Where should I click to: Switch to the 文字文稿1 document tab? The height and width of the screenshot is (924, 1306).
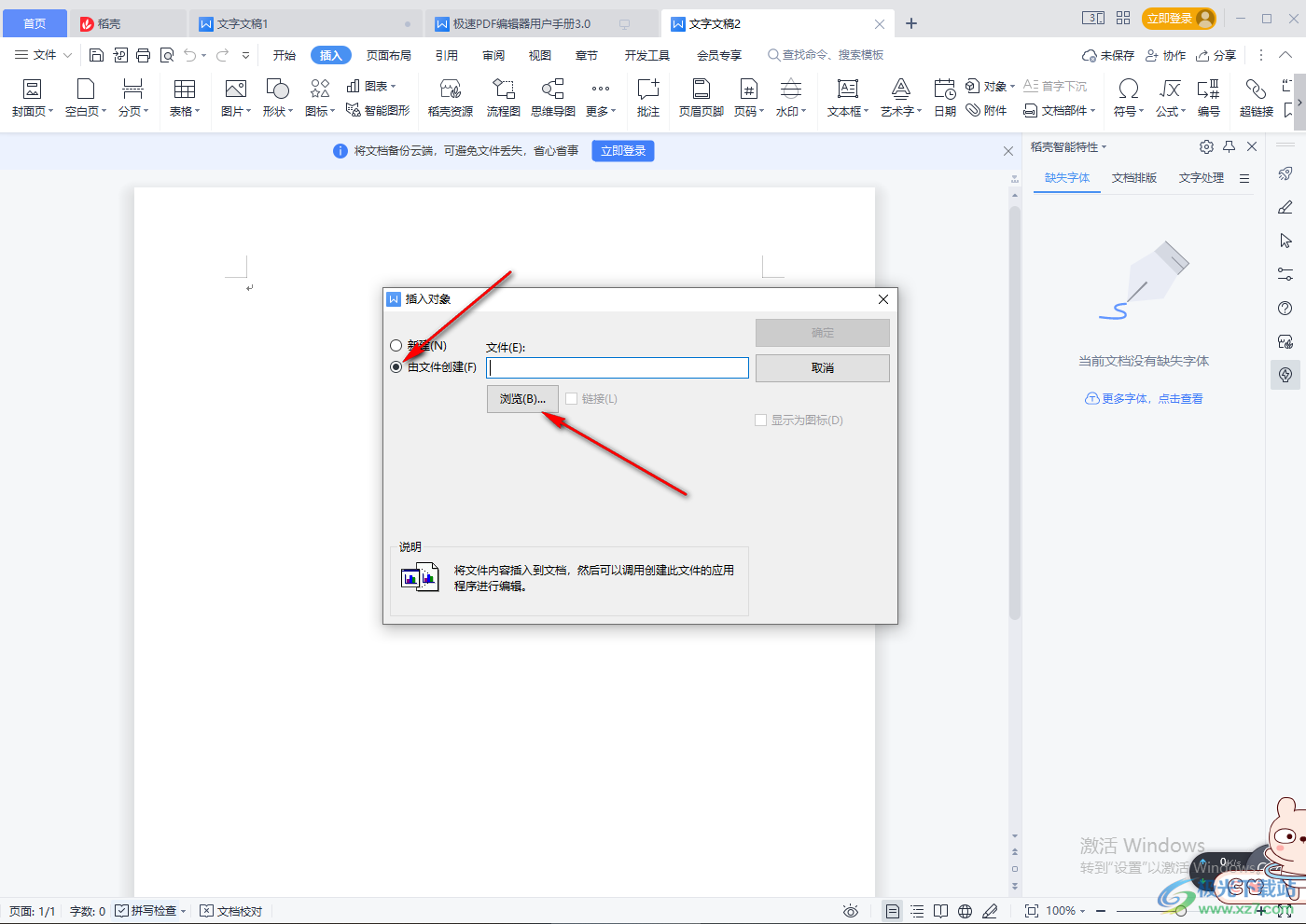click(306, 23)
